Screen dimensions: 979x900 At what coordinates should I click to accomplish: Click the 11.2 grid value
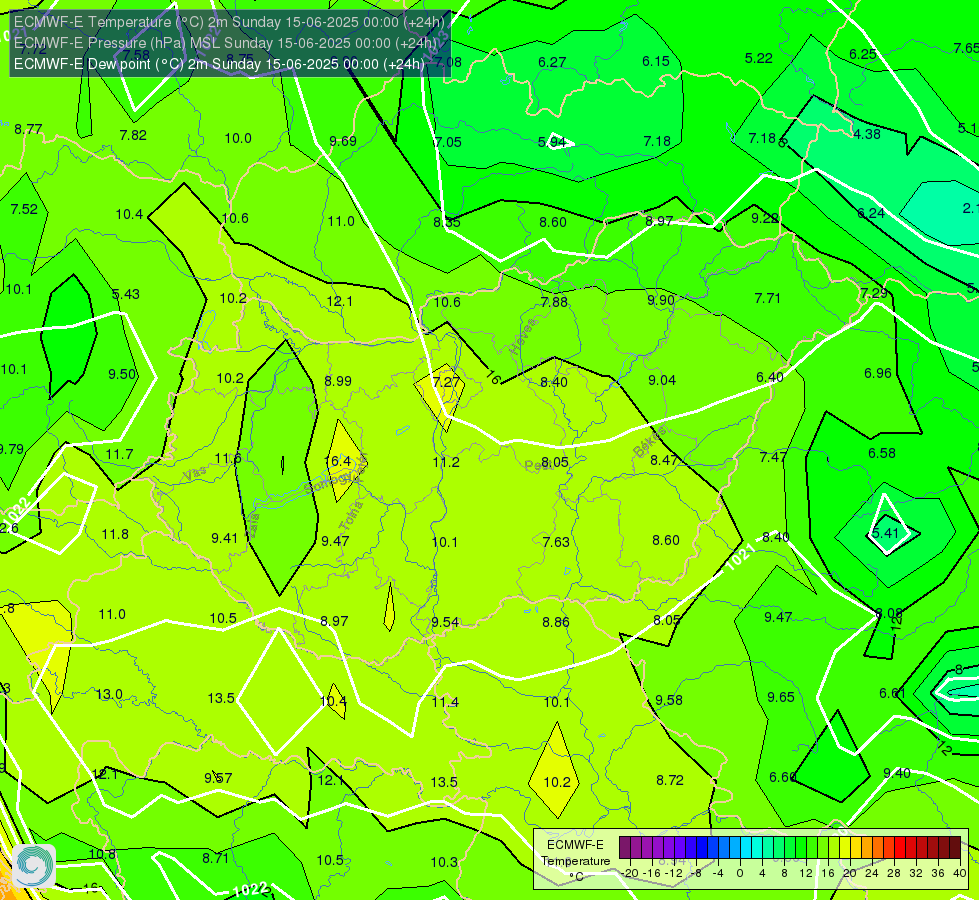446,462
